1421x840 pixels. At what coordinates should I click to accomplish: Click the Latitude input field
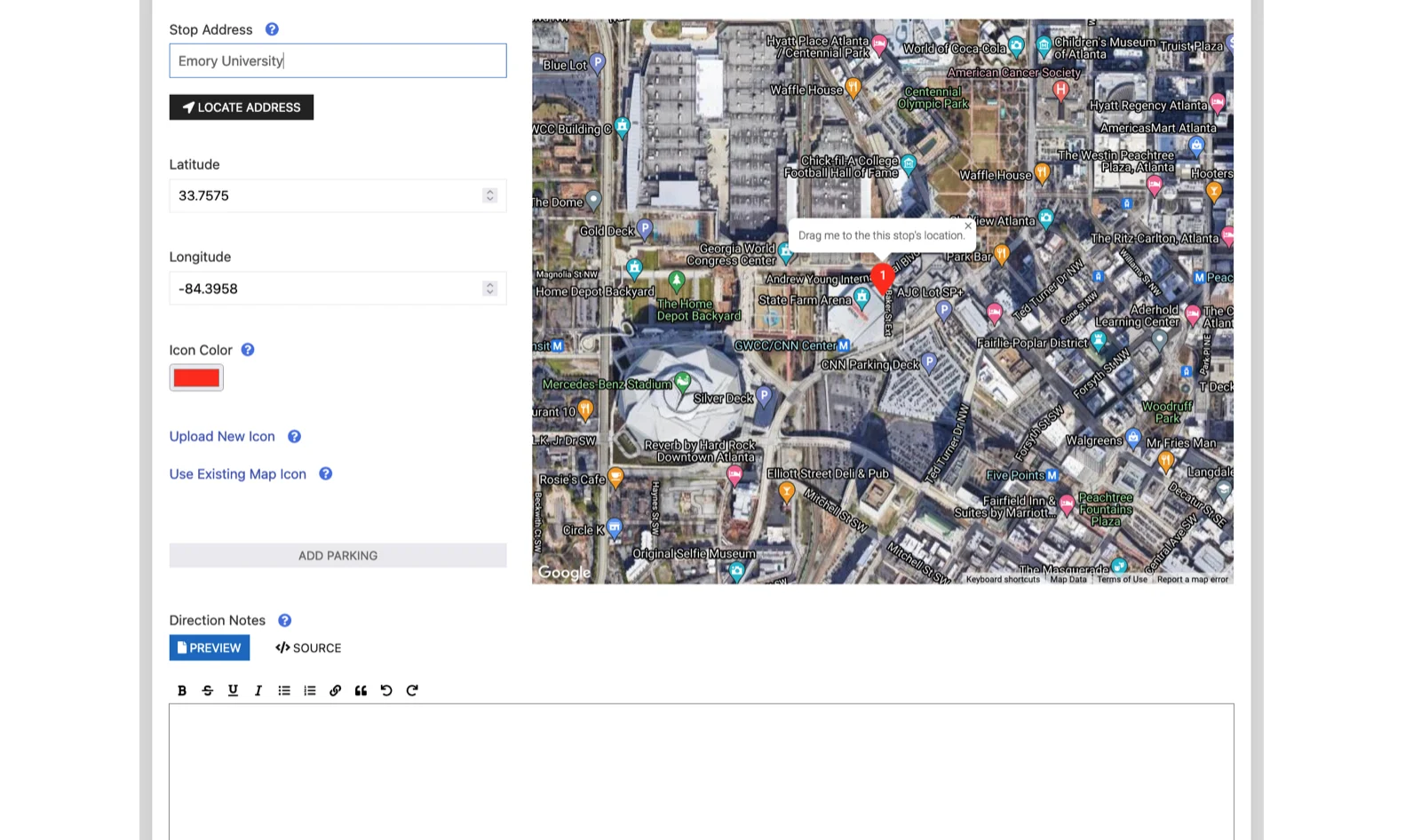click(x=337, y=196)
